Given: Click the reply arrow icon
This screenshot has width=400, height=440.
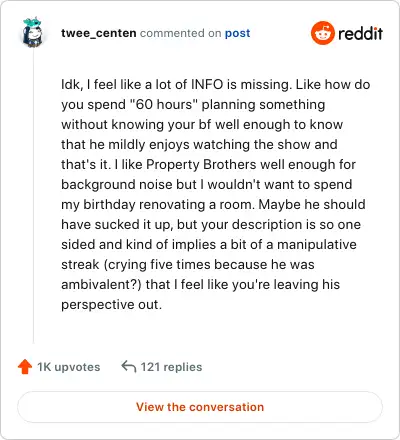Looking at the screenshot, I should [x=129, y=366].
